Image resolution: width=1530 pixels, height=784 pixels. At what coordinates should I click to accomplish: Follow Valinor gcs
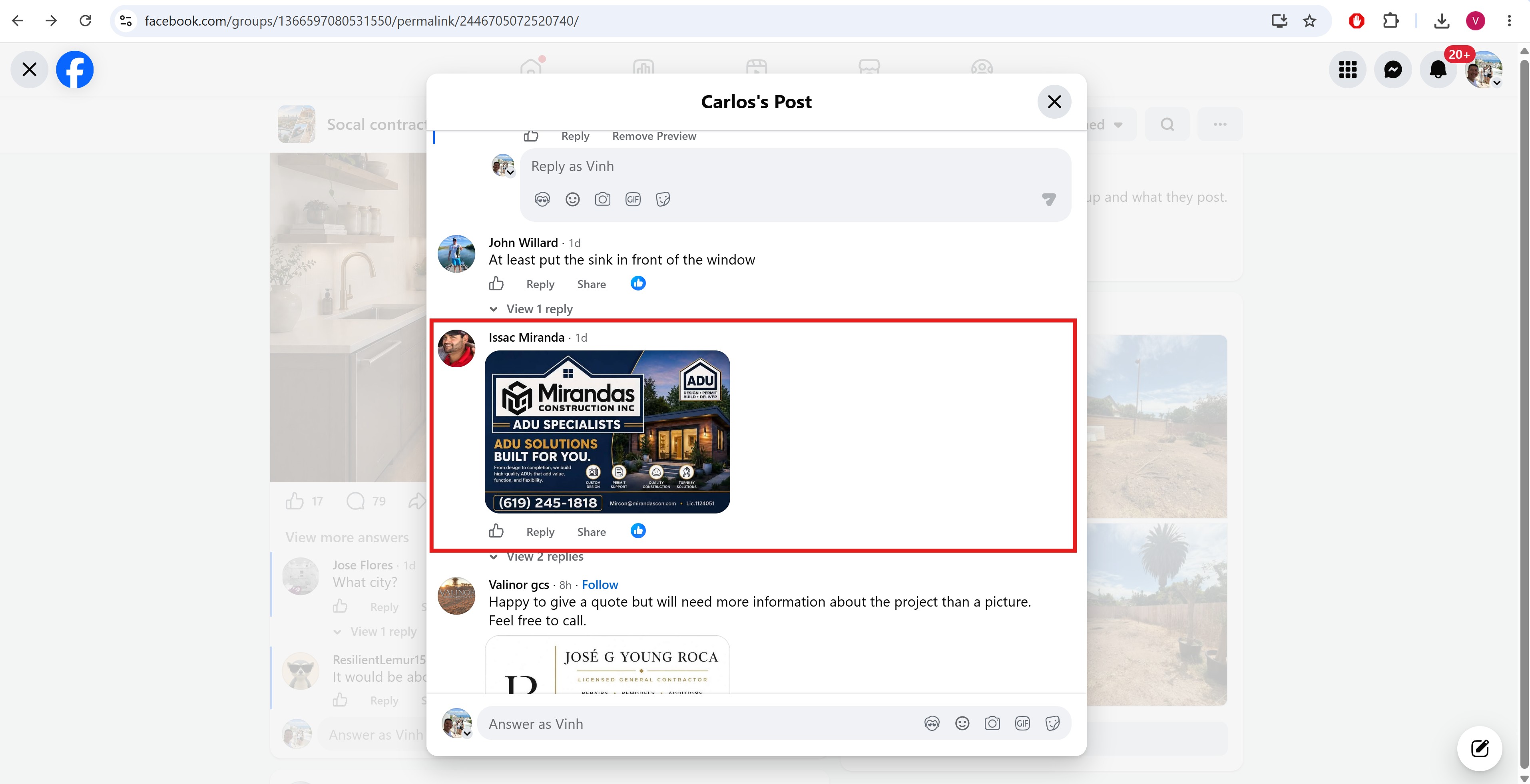click(x=600, y=585)
